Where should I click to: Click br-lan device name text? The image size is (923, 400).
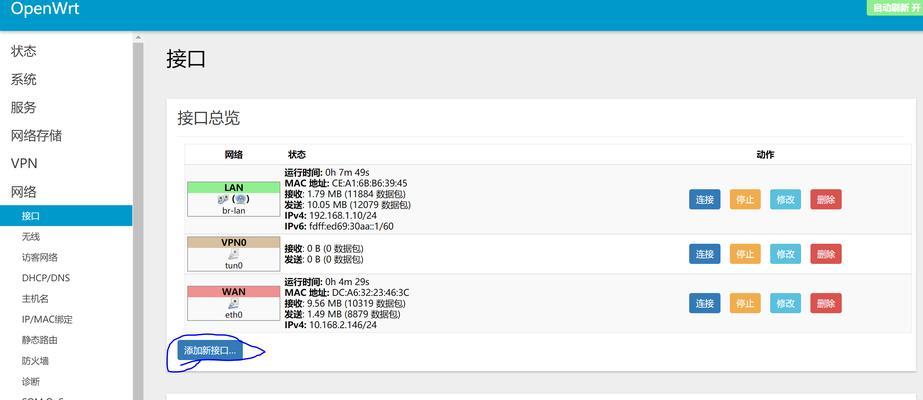pyautogui.click(x=234, y=211)
